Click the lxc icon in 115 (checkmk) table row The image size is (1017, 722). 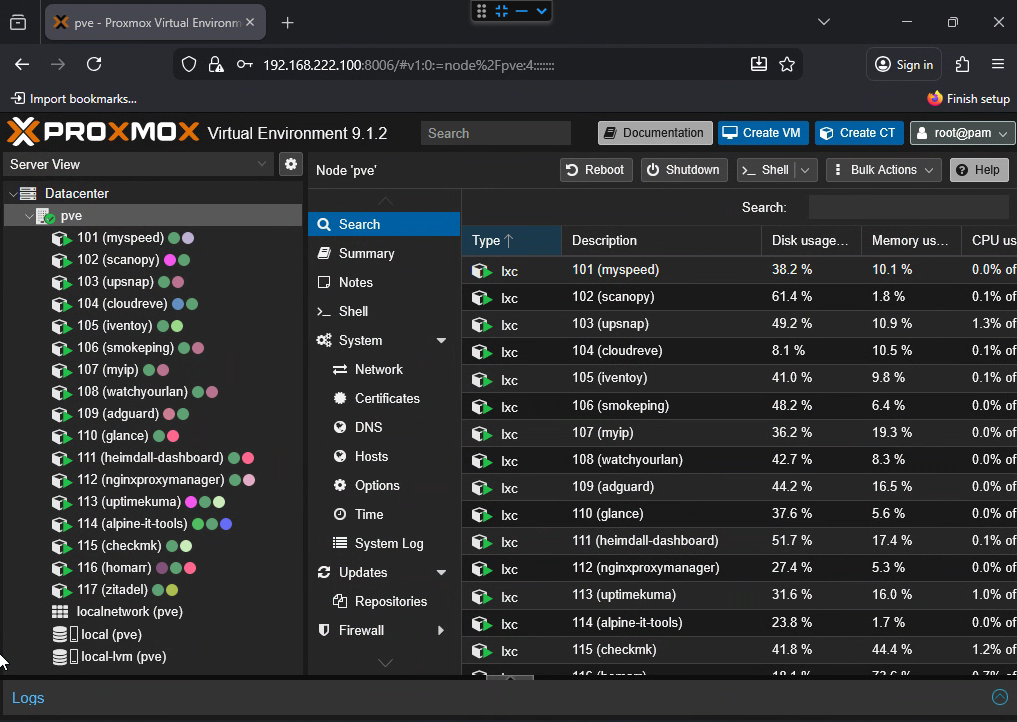tap(481, 650)
